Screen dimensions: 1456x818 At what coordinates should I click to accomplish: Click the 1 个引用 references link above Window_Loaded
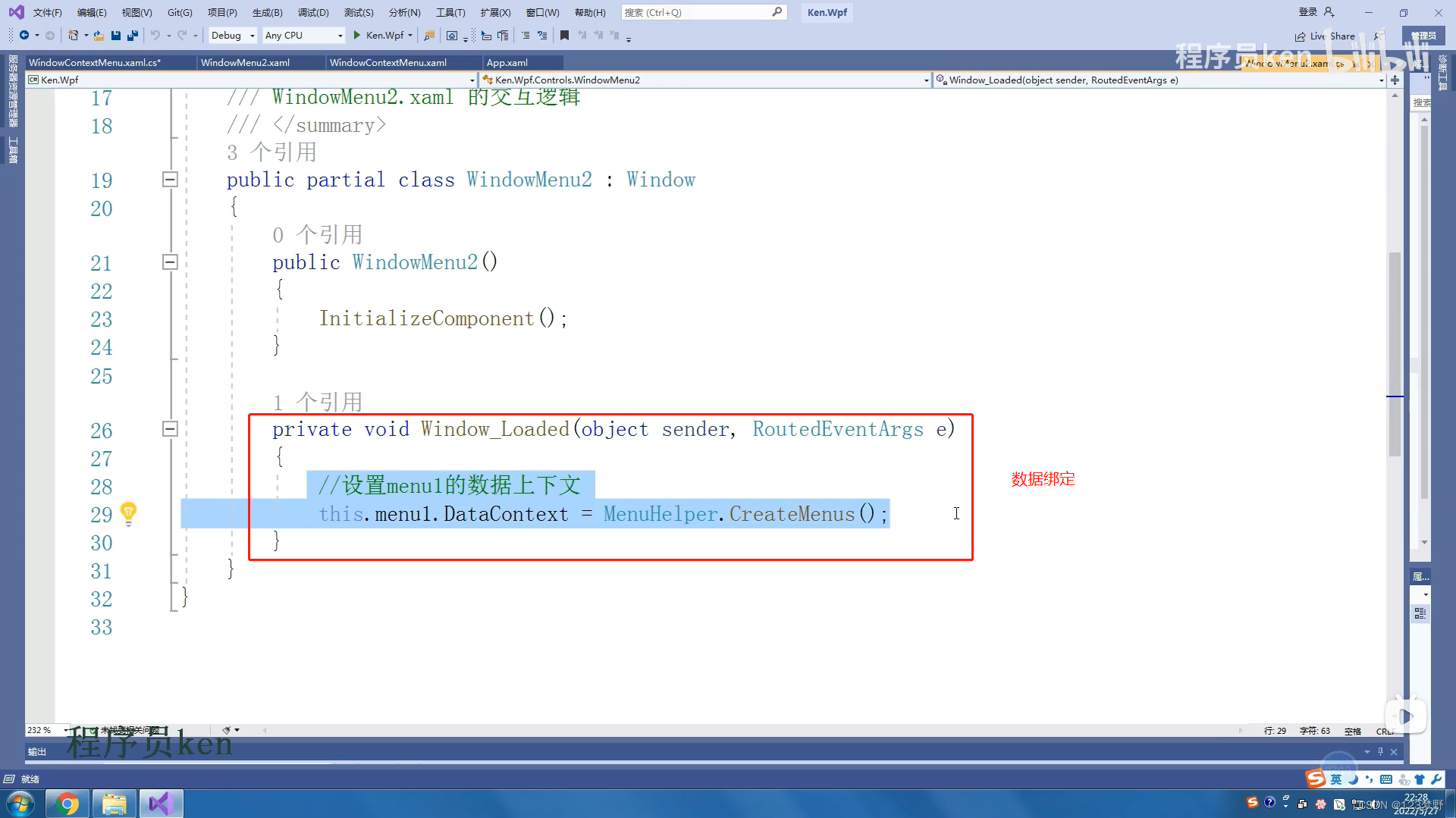[318, 402]
